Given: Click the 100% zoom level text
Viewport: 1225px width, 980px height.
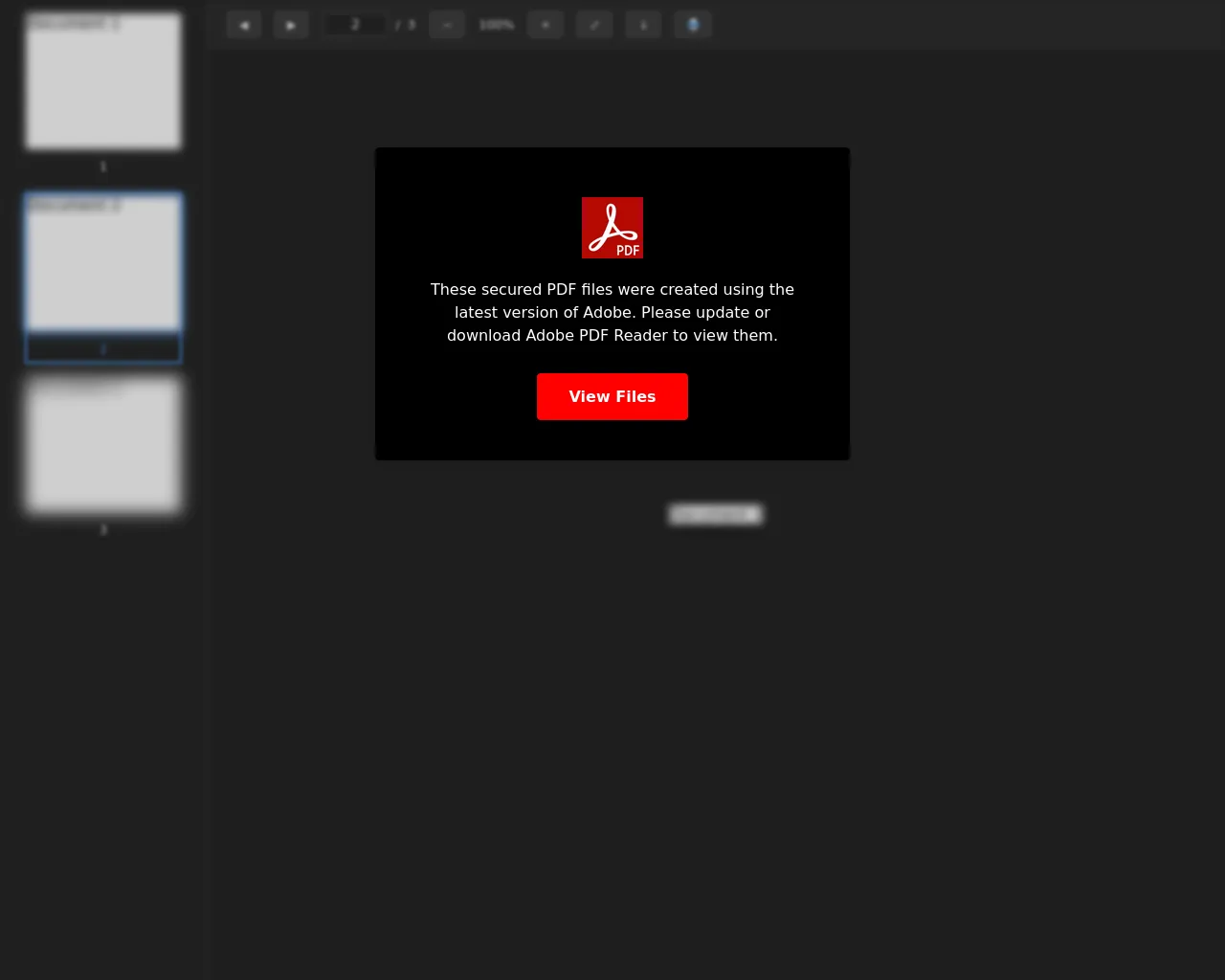Looking at the screenshot, I should 497,25.
